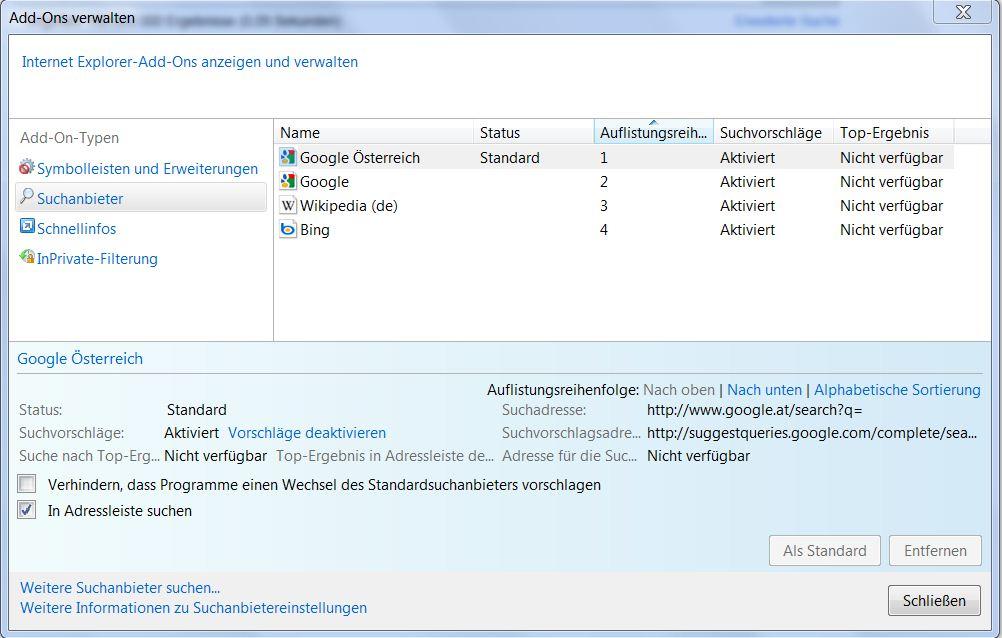Image resolution: width=1002 pixels, height=638 pixels.
Task: Click the InPrivate-Filterung icon
Action: pos(27,258)
